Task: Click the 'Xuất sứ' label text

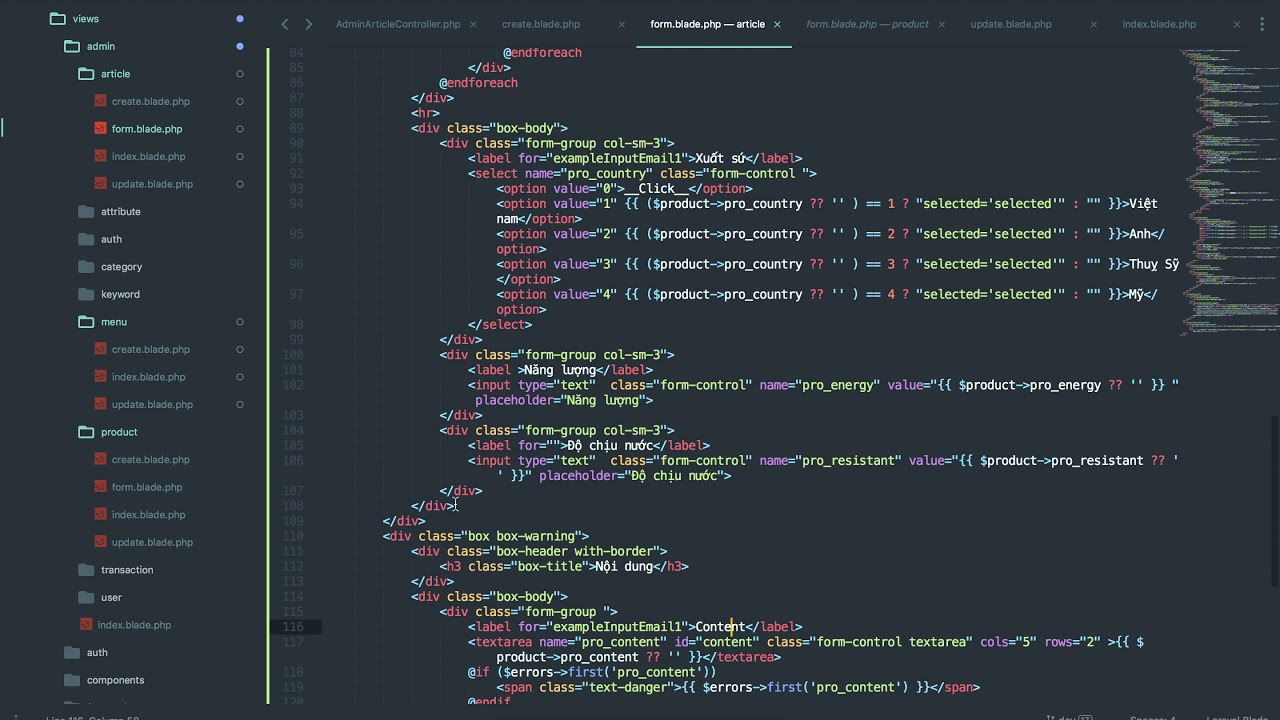Action: point(720,158)
